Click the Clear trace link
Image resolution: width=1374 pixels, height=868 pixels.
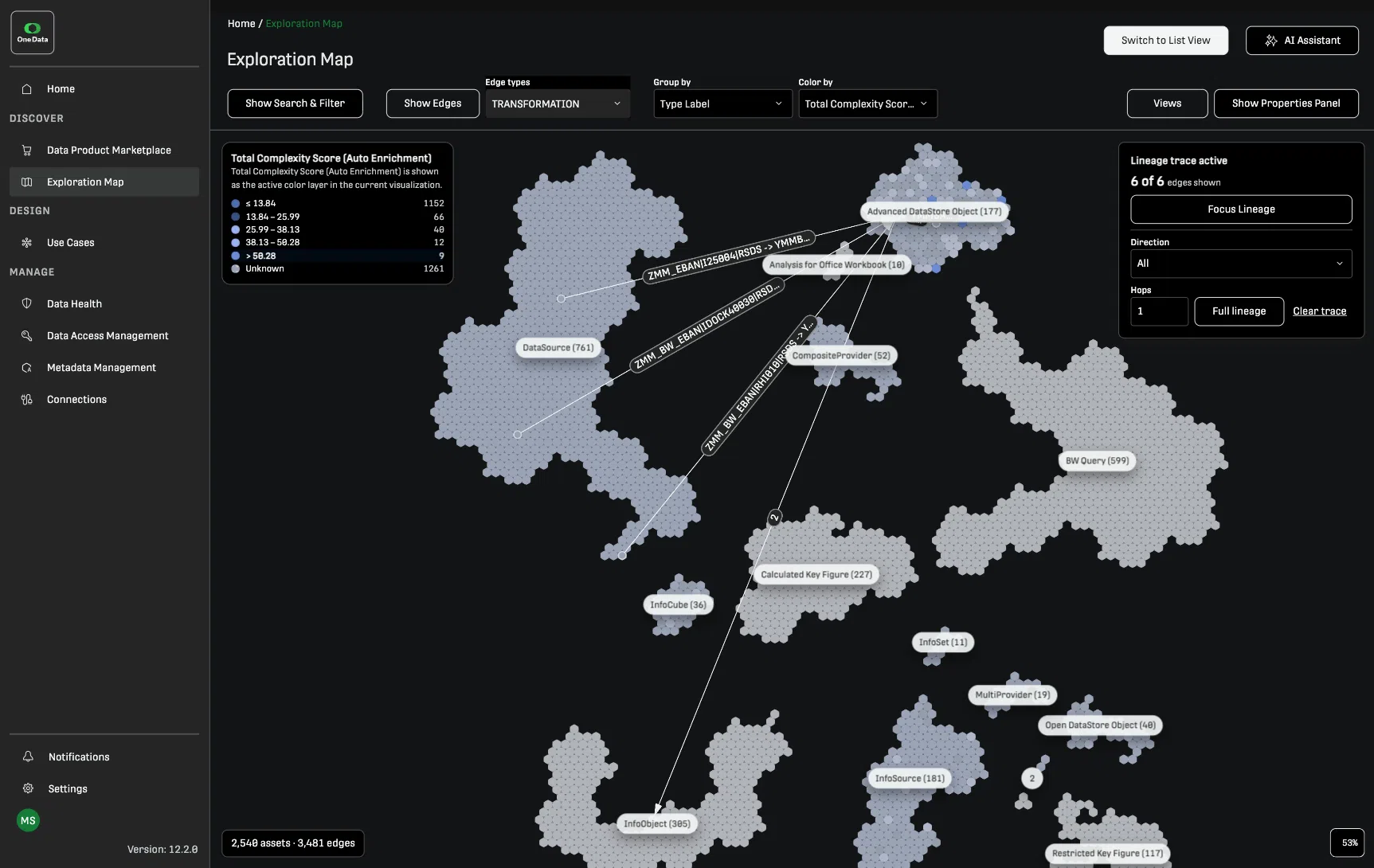1319,311
